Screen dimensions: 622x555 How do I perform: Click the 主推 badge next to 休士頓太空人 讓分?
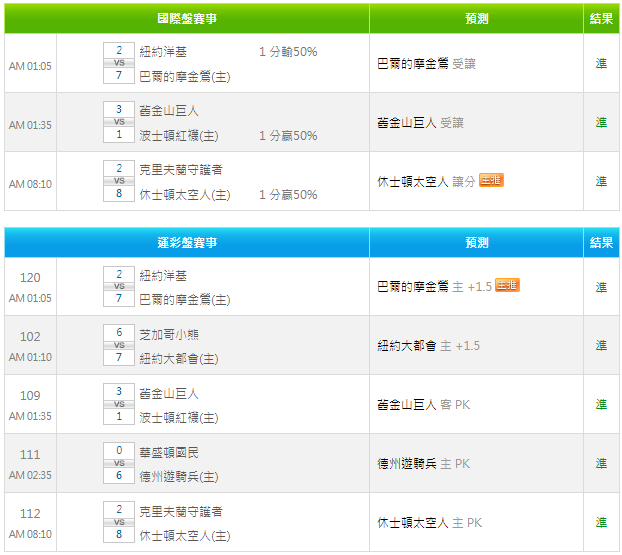coord(491,181)
